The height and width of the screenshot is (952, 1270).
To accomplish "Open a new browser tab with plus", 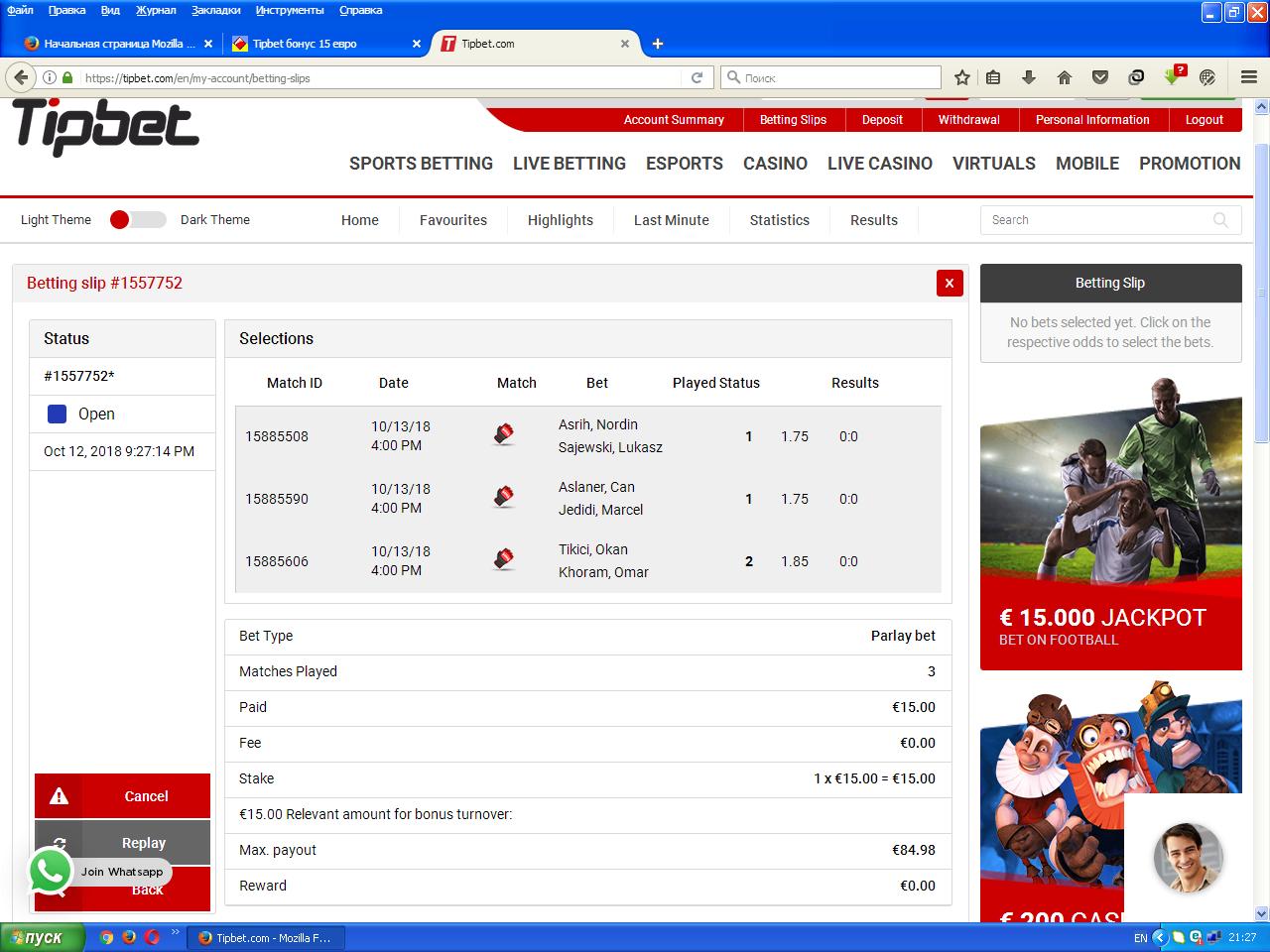I will tap(658, 44).
